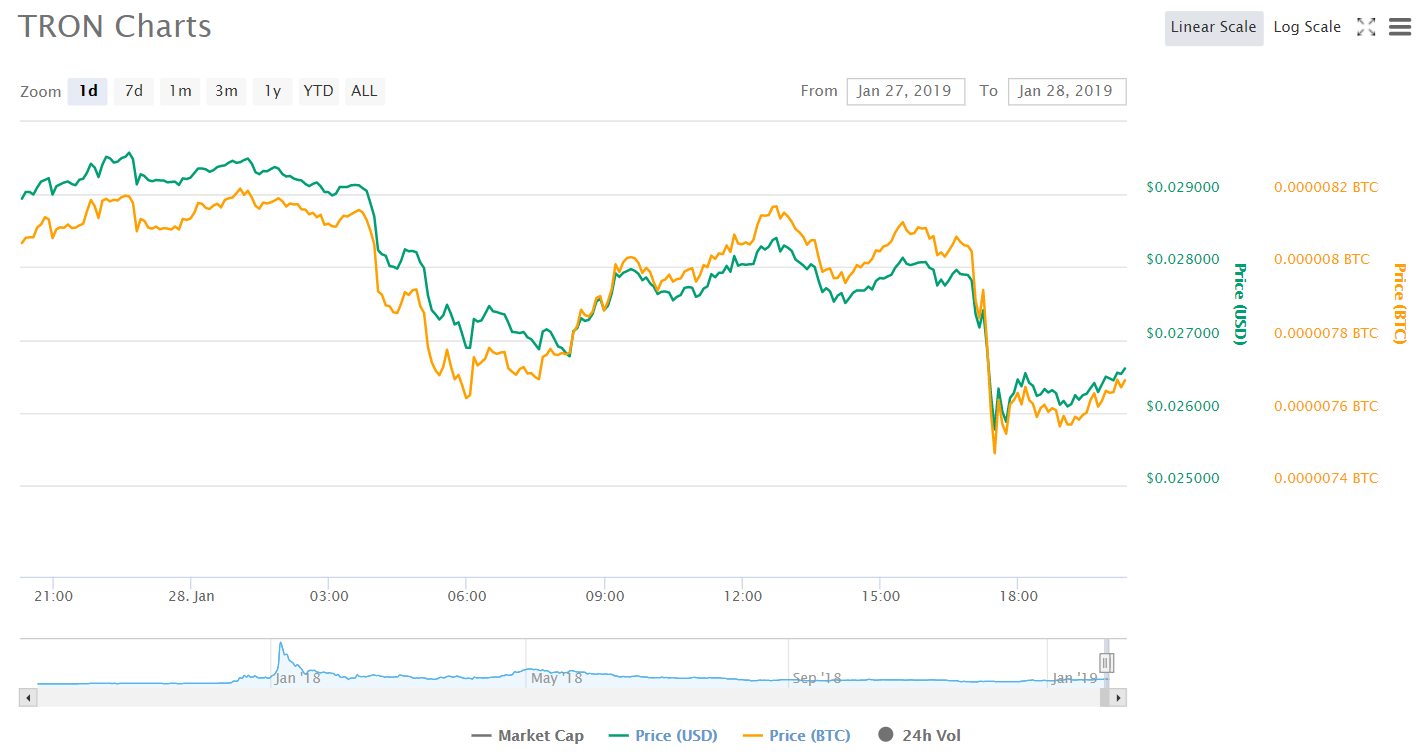The width and height of the screenshot is (1425, 755).
Task: Click the 24h Vol legend circle
Action: pos(885,736)
